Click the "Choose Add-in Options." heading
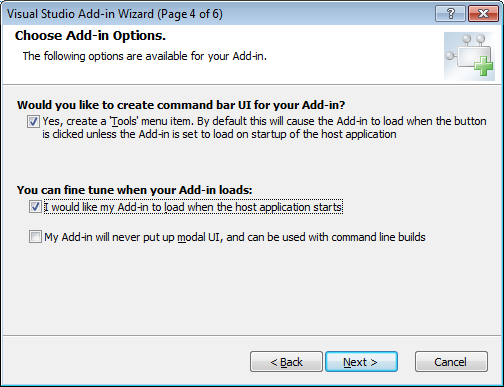This screenshot has width=504, height=387. (90, 36)
